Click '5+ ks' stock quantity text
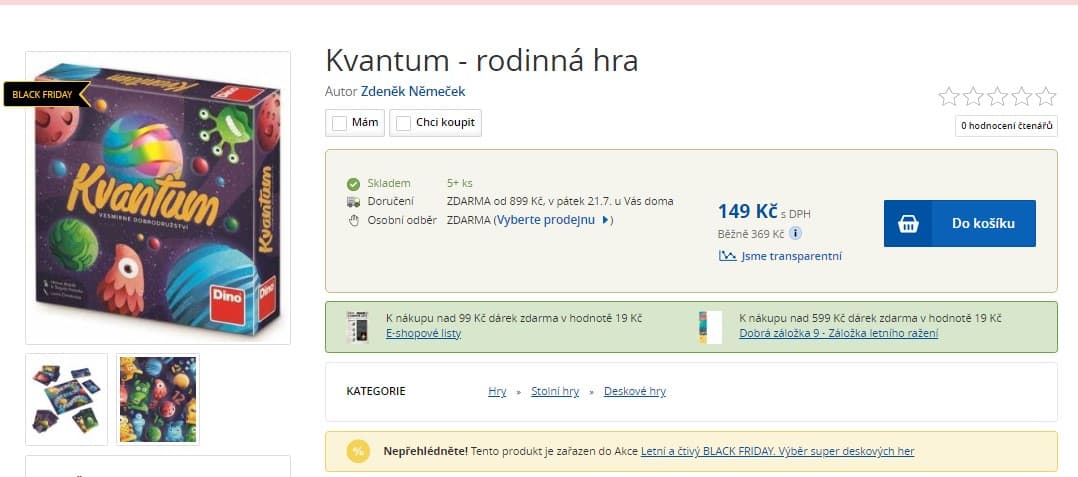Screen dimensions: 1078x477 pyautogui.click(x=459, y=183)
